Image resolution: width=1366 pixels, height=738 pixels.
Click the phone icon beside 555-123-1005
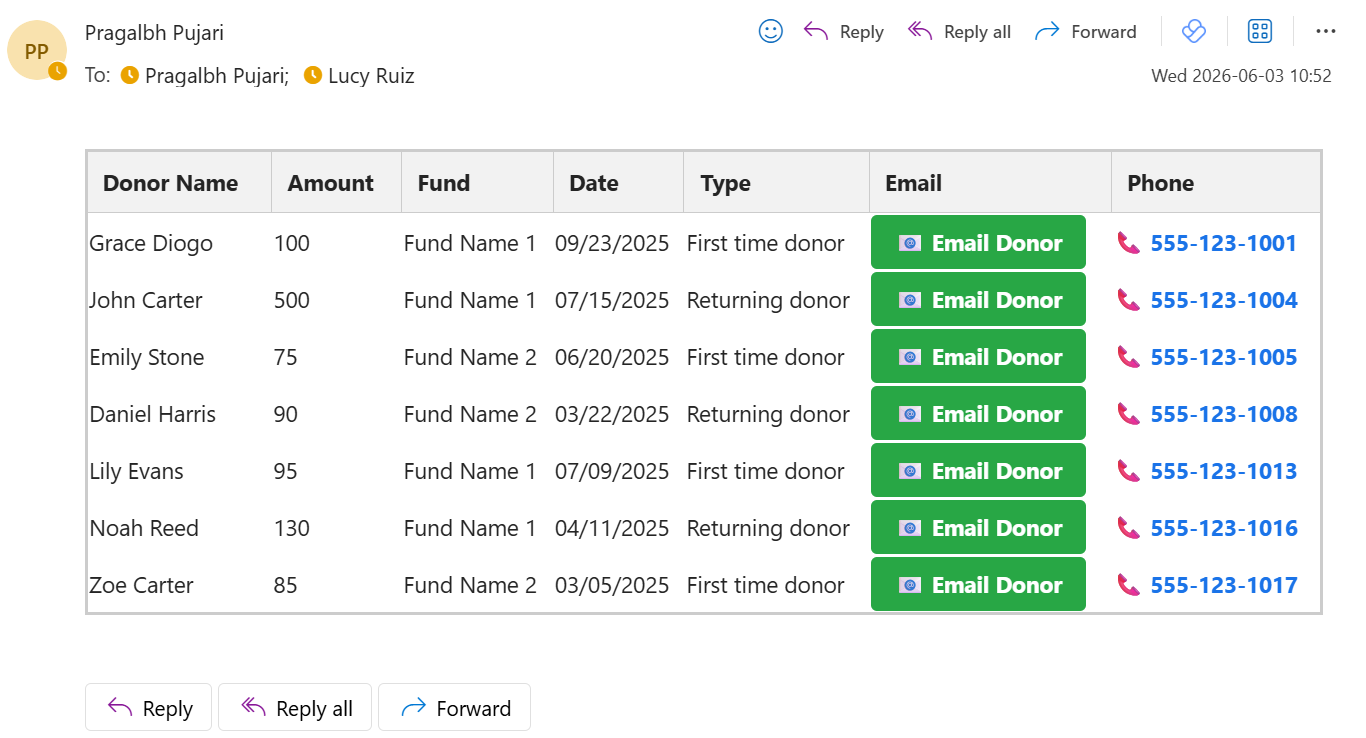pyautogui.click(x=1129, y=357)
